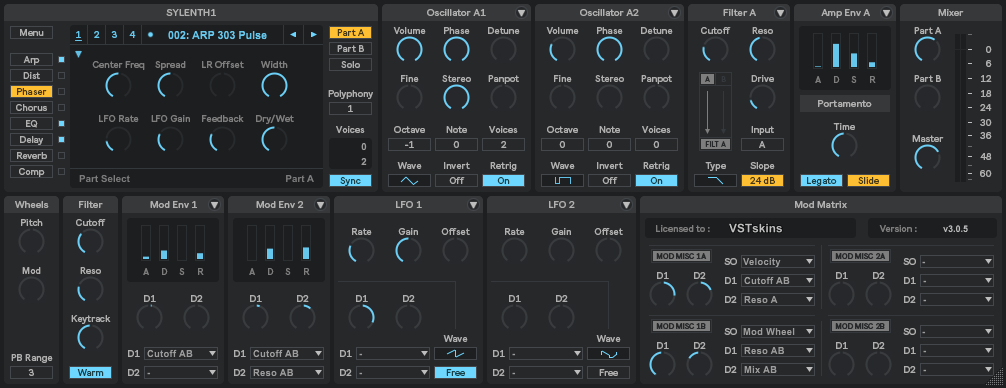The width and height of the screenshot is (1006, 388).
Task: Select preset slot 2
Action: pyautogui.click(x=96, y=35)
